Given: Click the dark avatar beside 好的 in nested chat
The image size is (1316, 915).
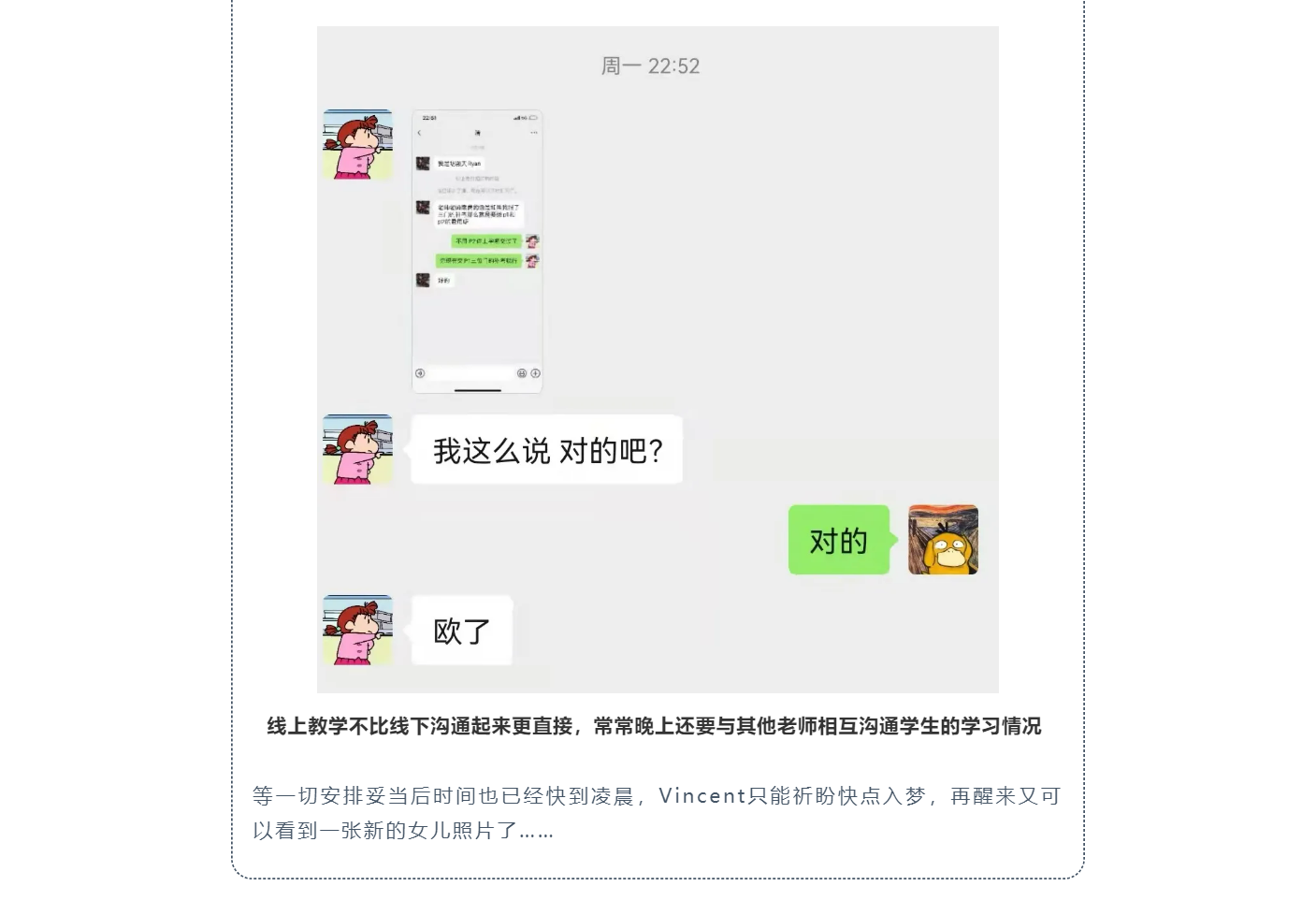Looking at the screenshot, I should (423, 280).
